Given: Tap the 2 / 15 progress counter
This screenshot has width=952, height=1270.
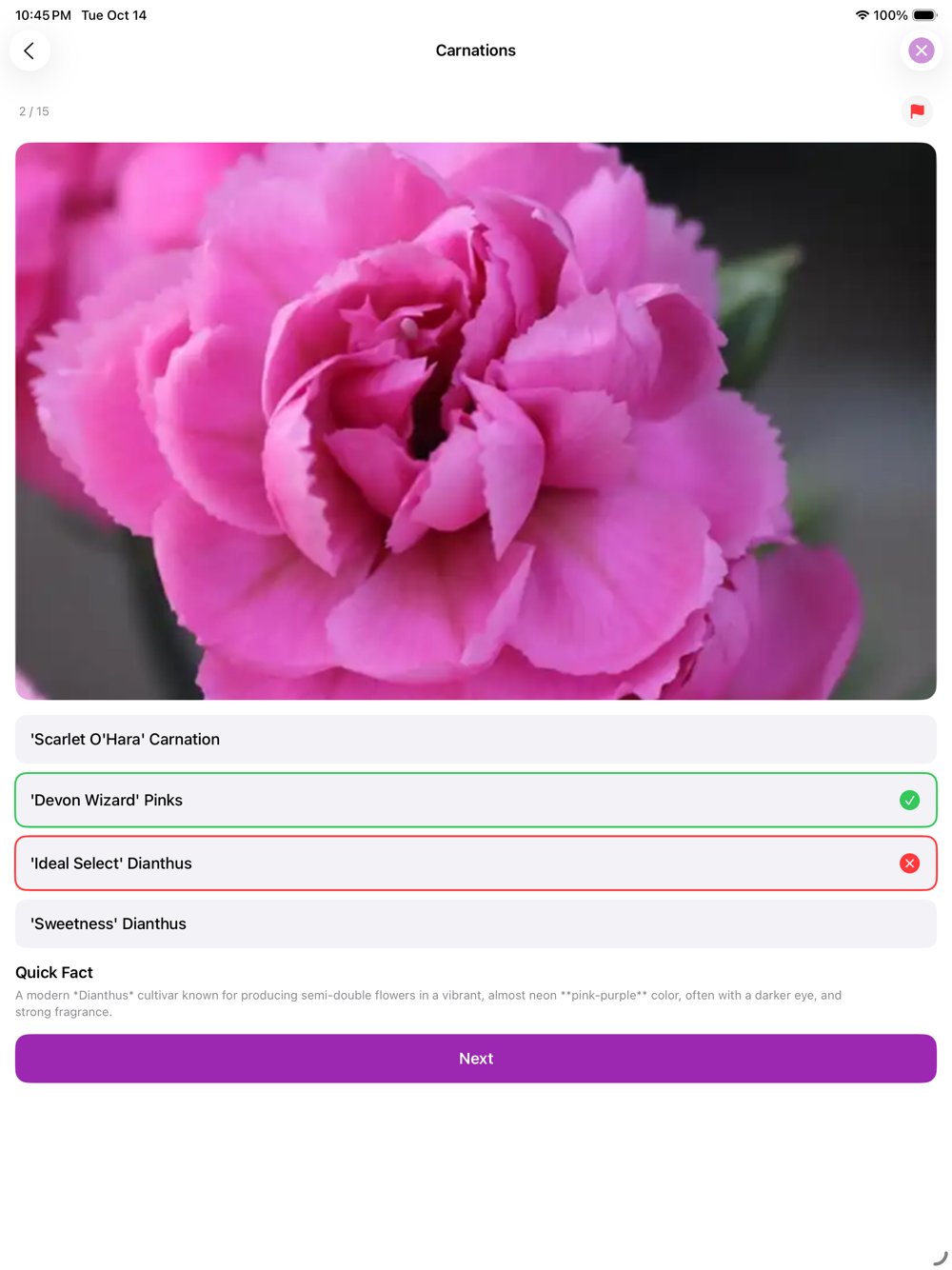Looking at the screenshot, I should 34,111.
